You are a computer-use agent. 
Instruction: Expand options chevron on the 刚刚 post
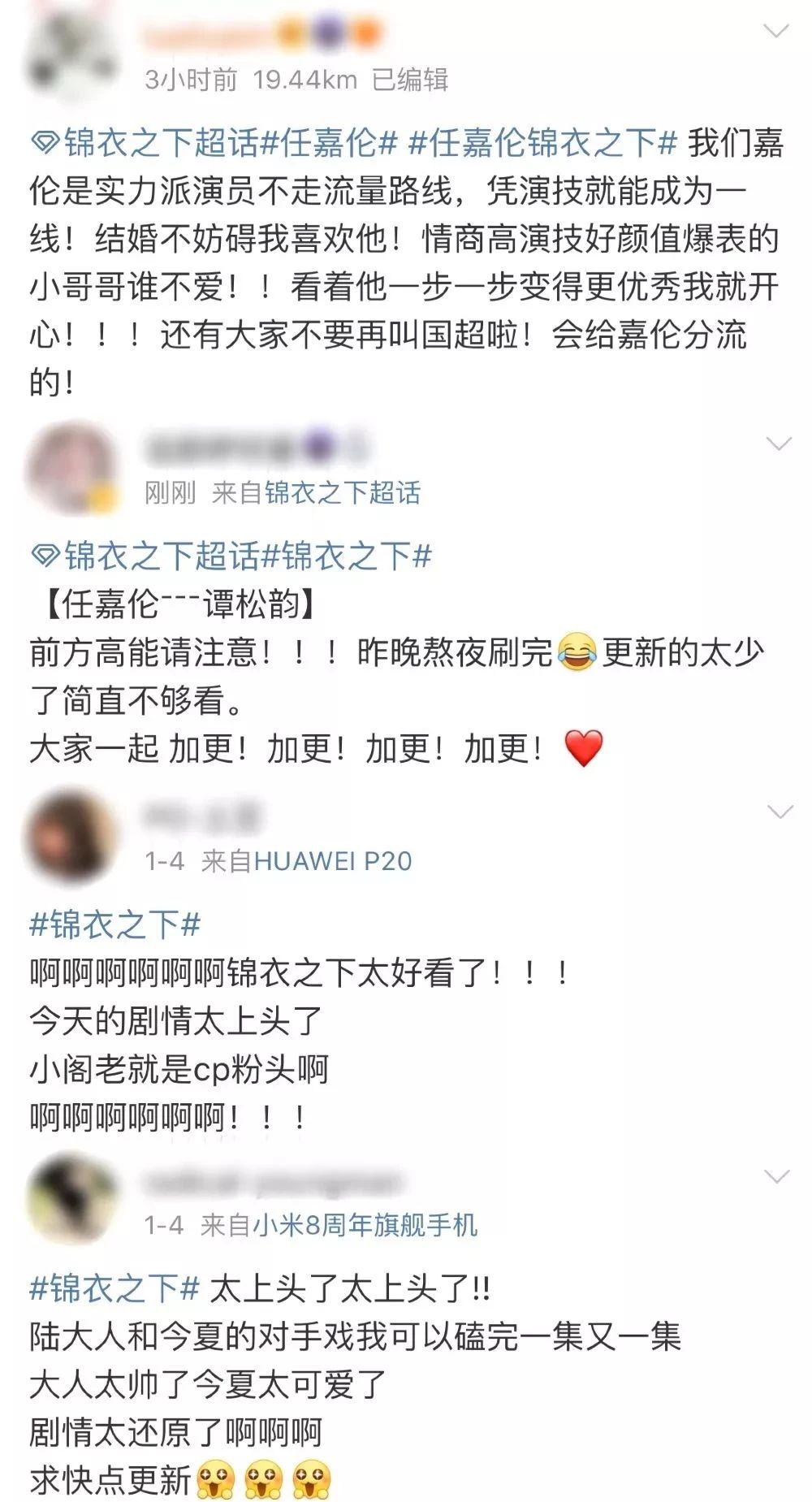[779, 444]
